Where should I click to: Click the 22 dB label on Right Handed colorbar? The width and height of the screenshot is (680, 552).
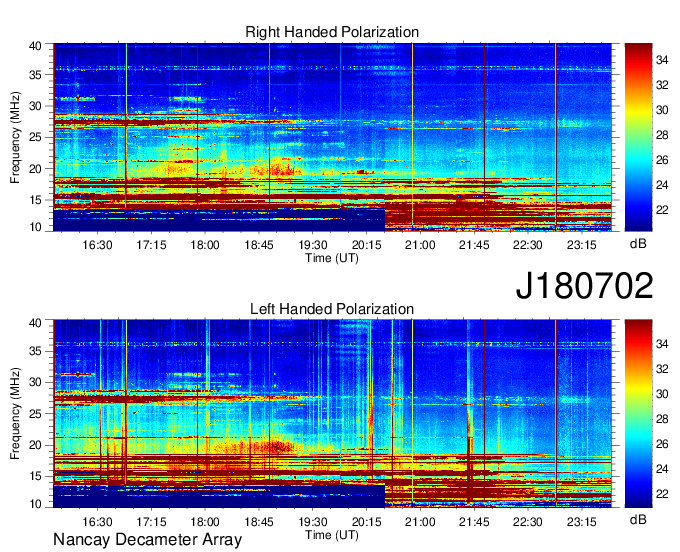coord(662,210)
